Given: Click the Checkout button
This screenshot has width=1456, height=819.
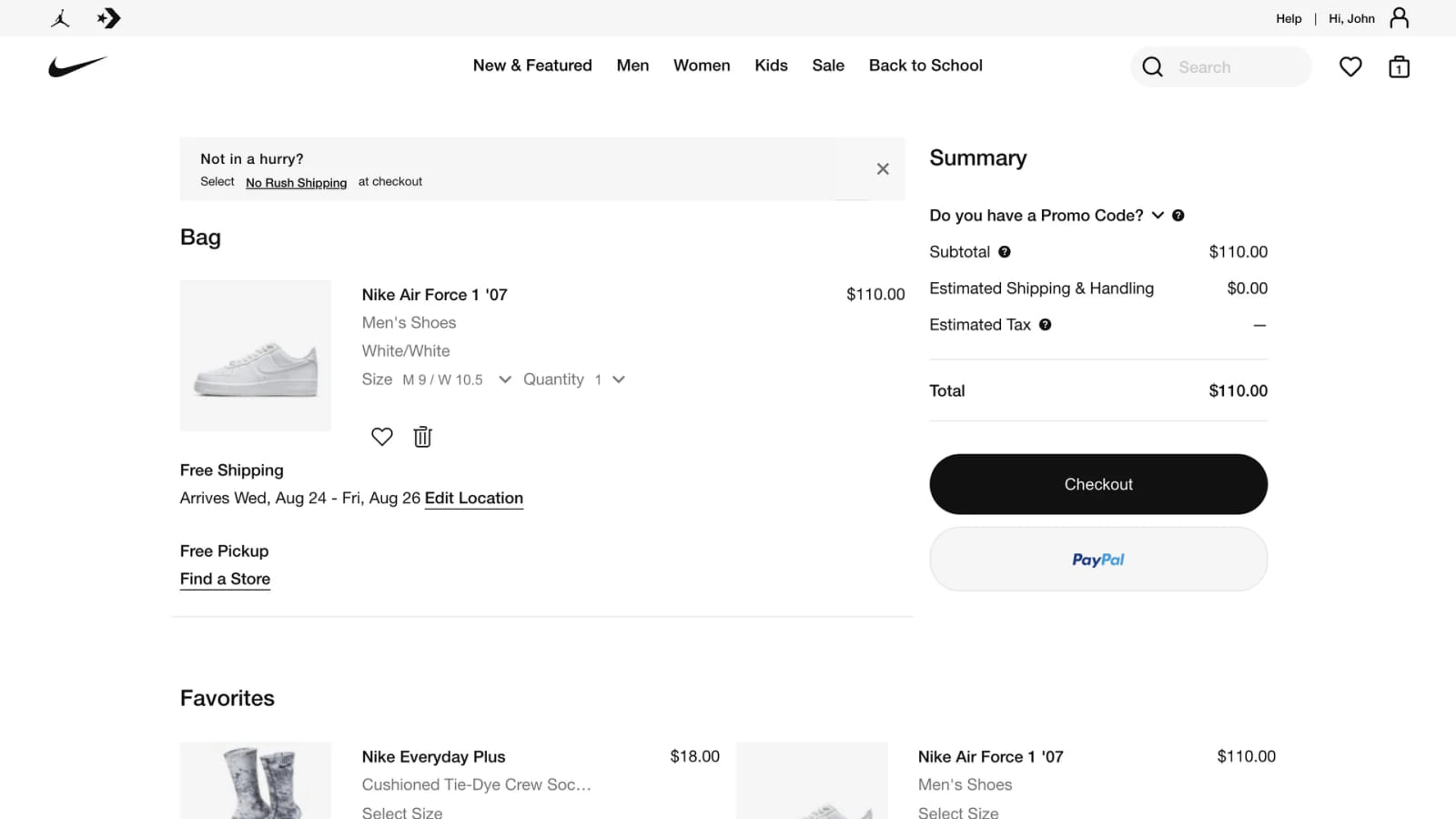Looking at the screenshot, I should [1097, 484].
